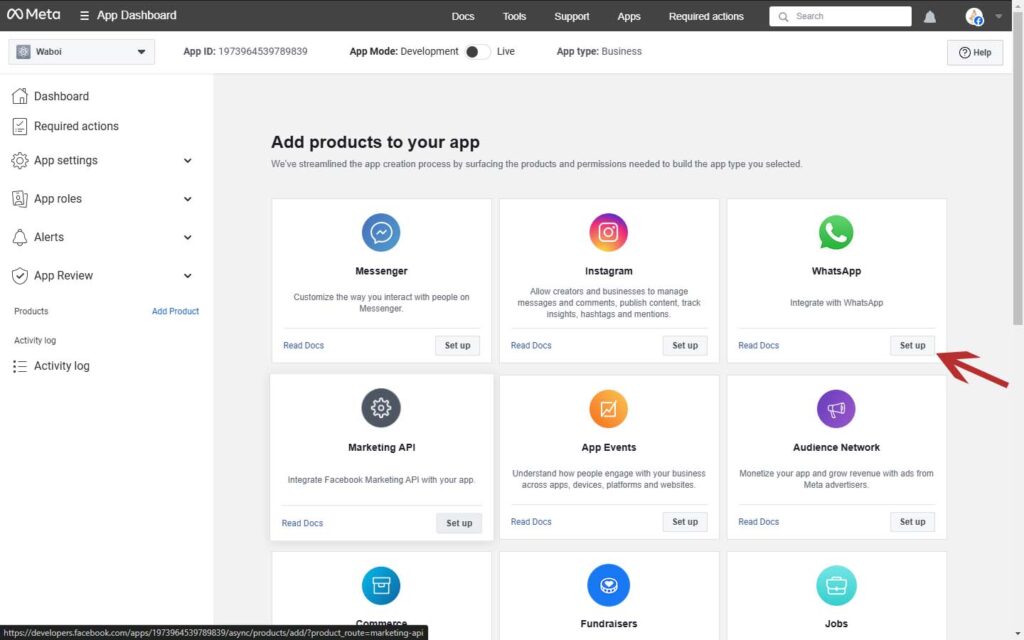
Task: Open the profile avatar menu
Action: [x=974, y=16]
